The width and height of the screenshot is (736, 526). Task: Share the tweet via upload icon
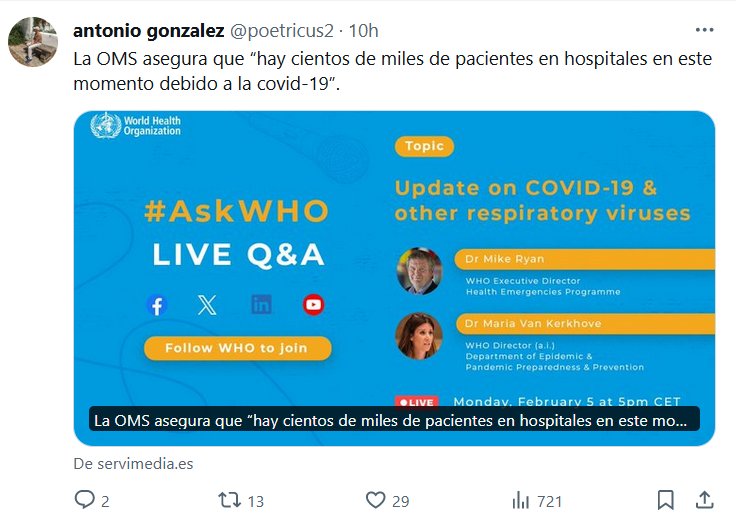(x=704, y=500)
